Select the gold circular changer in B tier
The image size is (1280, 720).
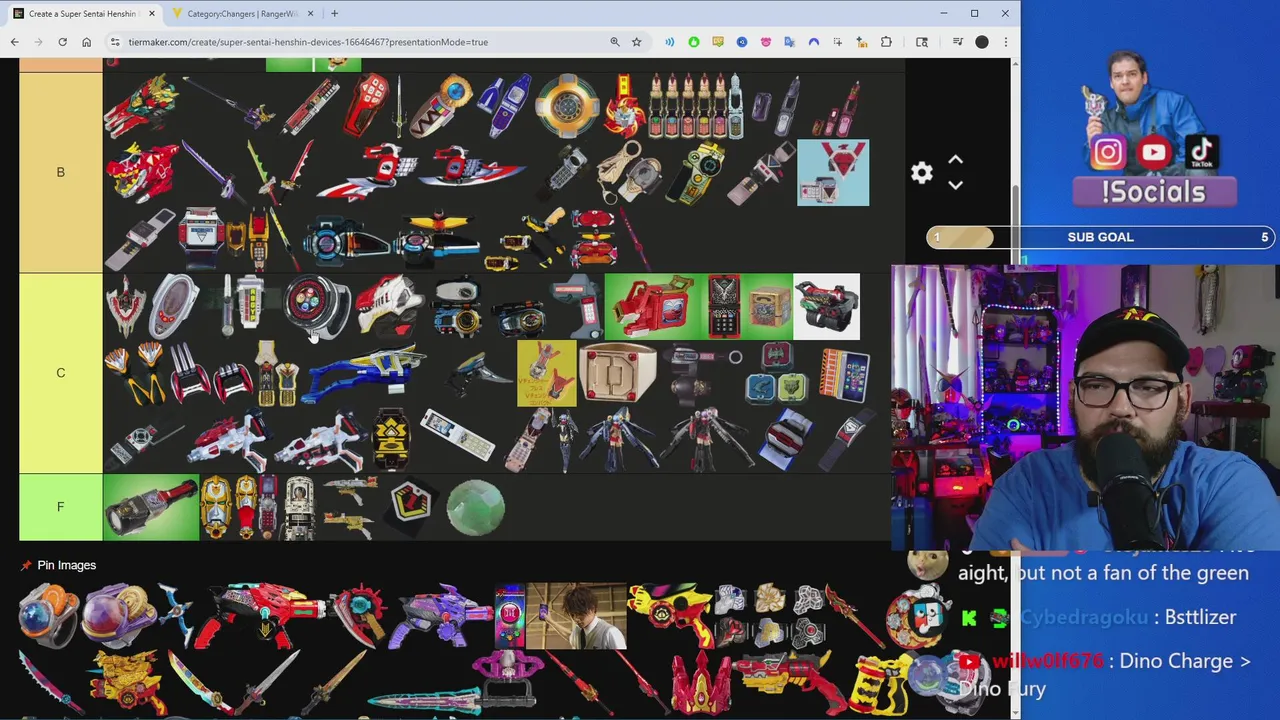point(566,105)
